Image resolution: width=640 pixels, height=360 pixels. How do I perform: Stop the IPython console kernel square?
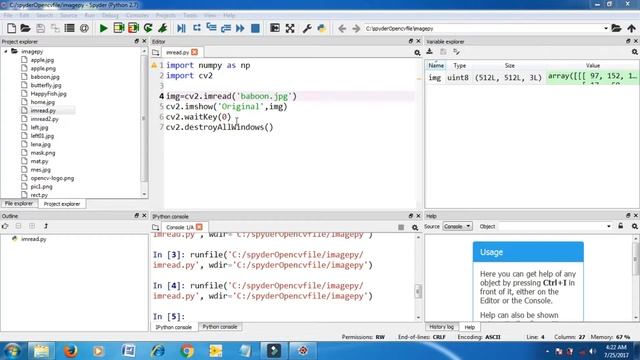(401, 227)
